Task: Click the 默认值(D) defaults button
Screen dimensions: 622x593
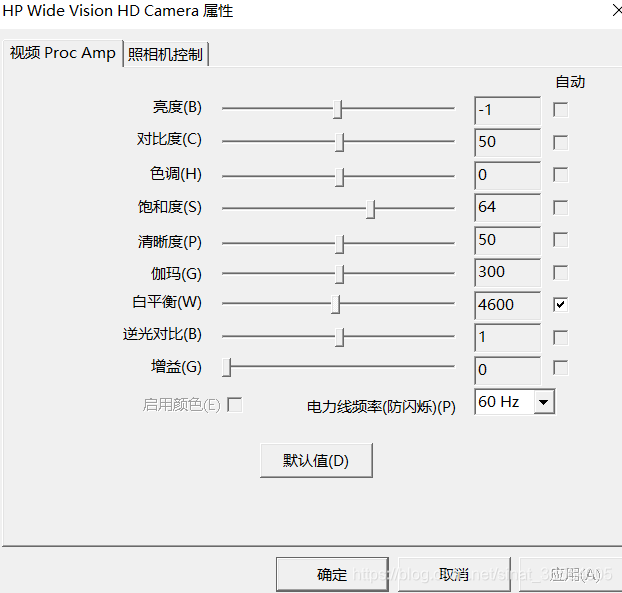Action: point(316,461)
